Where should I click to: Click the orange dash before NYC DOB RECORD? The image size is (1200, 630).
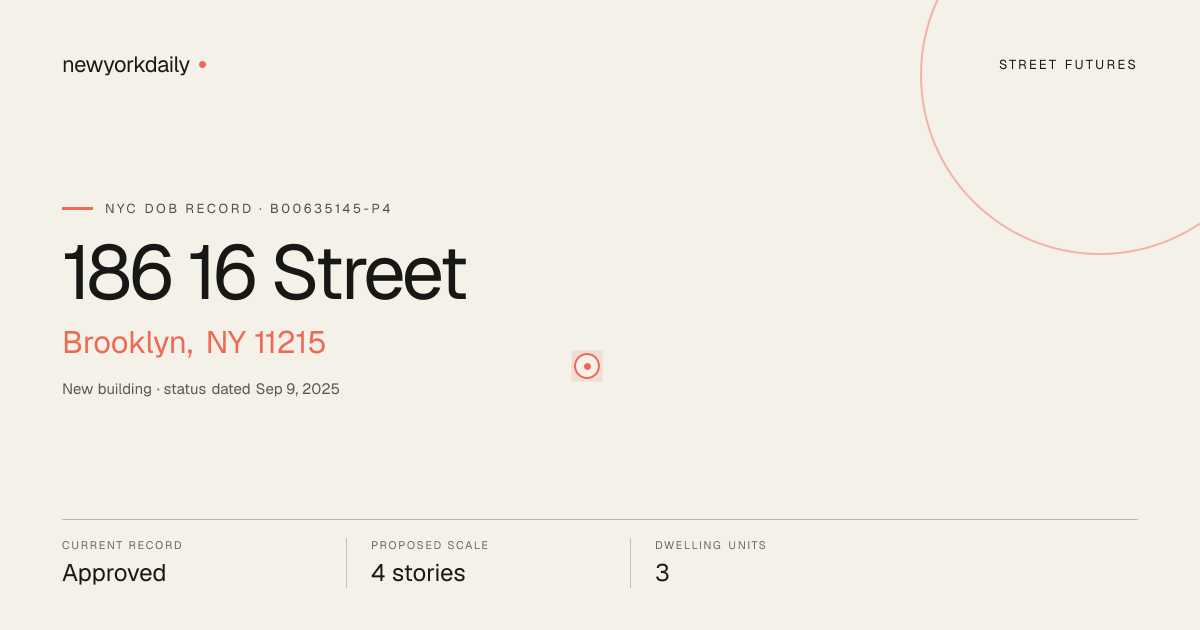[x=77, y=208]
